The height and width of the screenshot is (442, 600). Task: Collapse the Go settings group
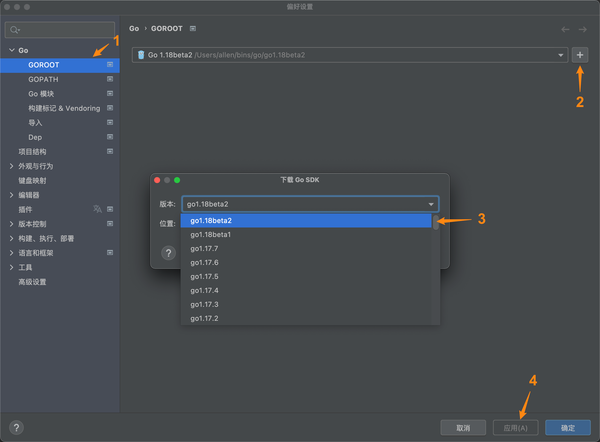pyautogui.click(x=12, y=50)
